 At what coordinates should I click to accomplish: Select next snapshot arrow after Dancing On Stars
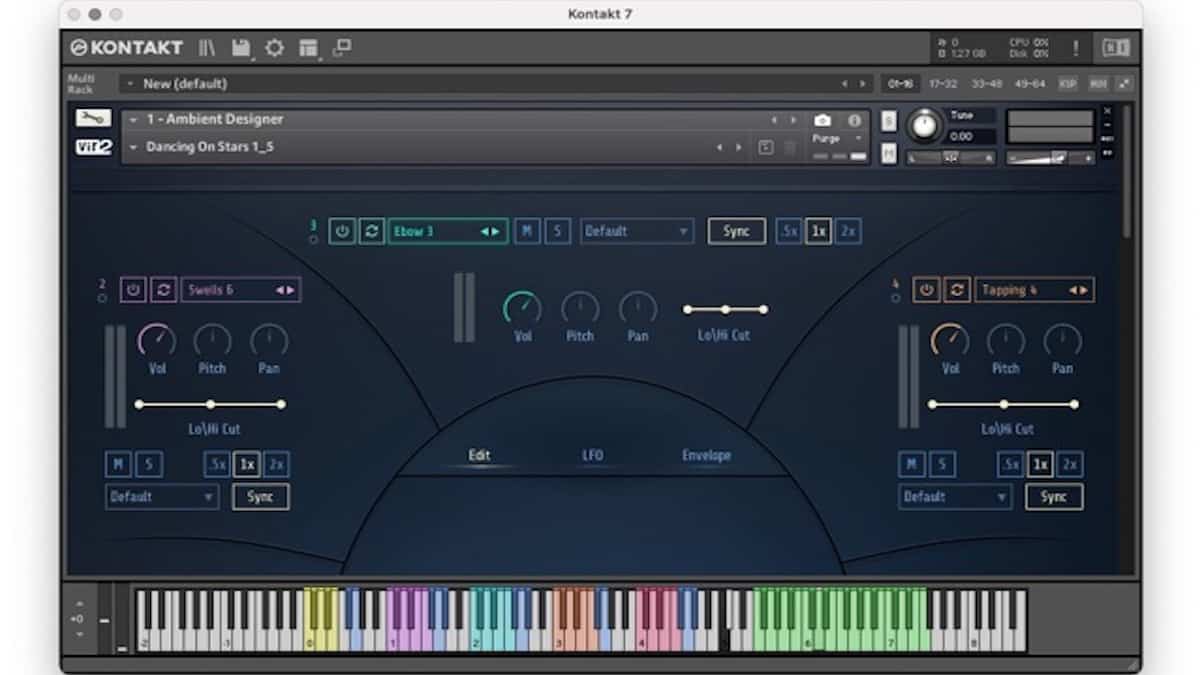pos(739,147)
